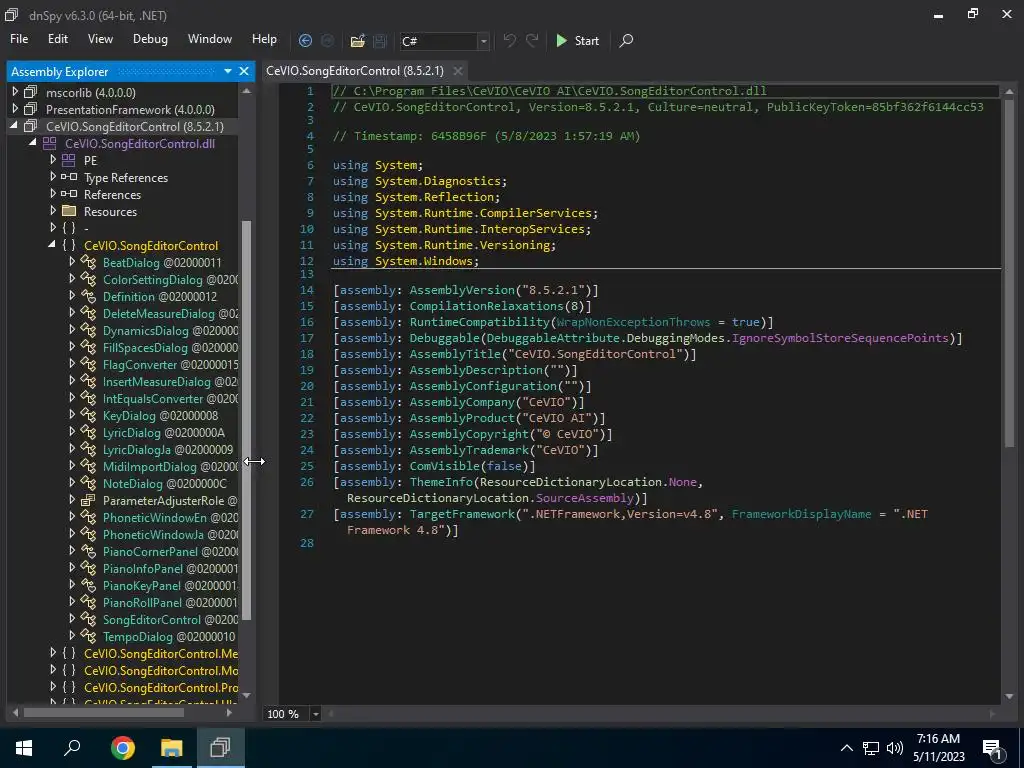Click the Open file folder icon

[357, 40]
